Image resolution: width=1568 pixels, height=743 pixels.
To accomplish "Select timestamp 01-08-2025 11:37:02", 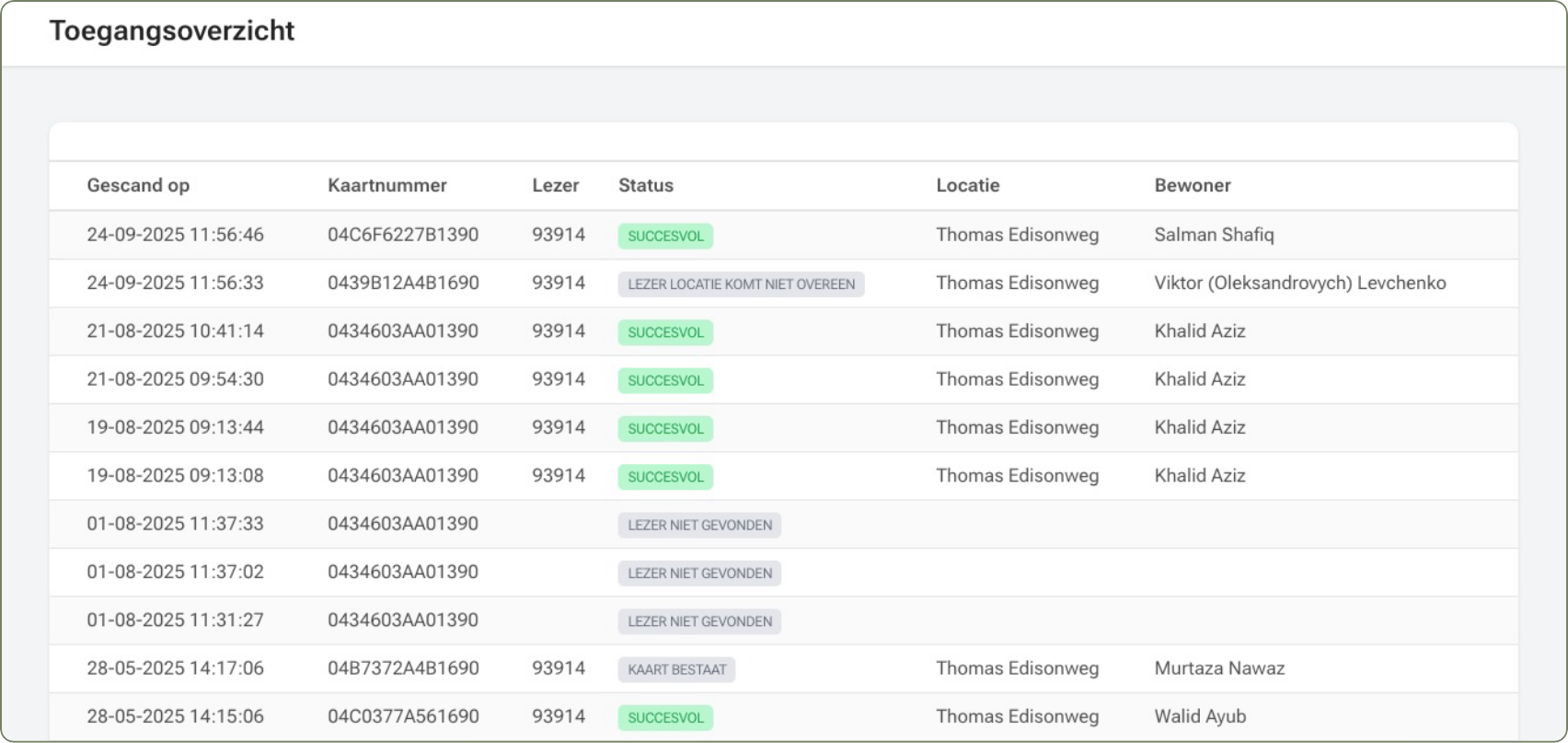I will (x=175, y=572).
